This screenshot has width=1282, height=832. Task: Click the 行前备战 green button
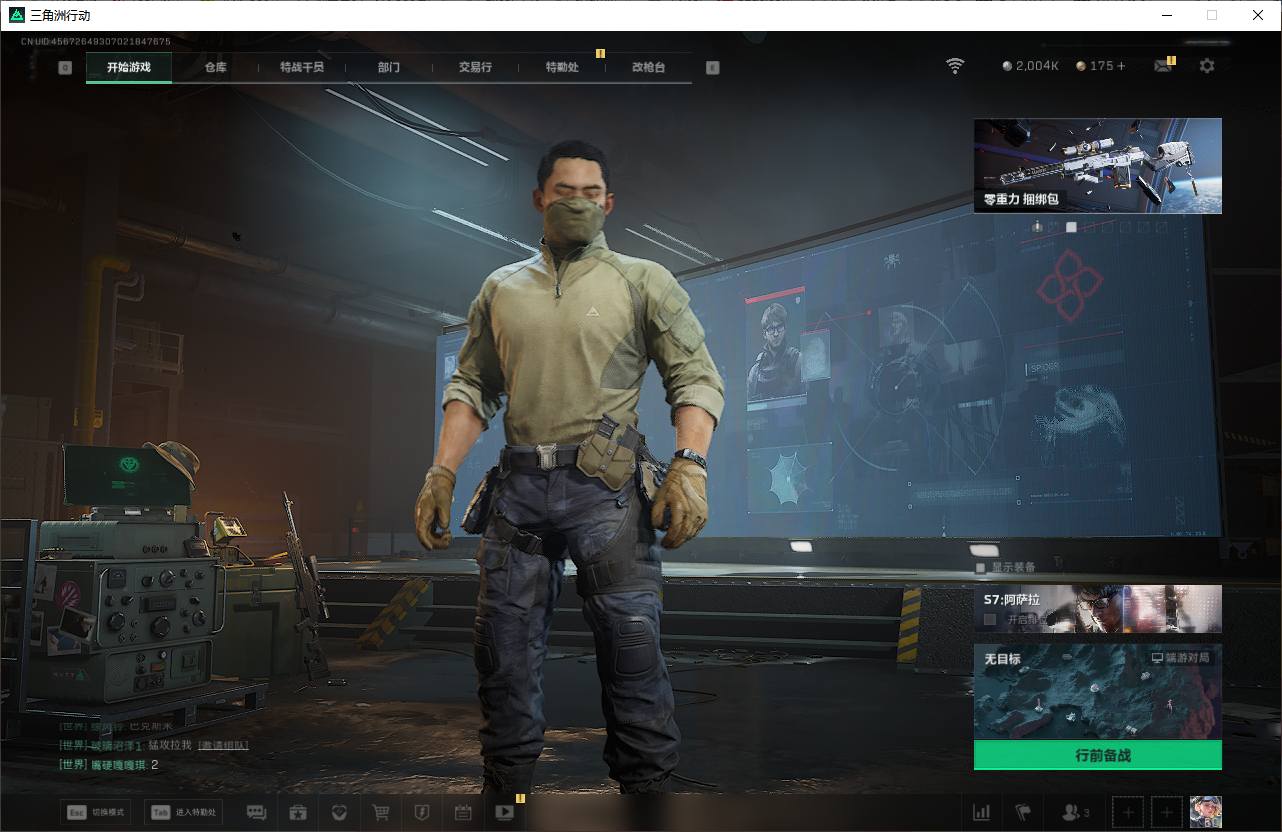(1098, 755)
